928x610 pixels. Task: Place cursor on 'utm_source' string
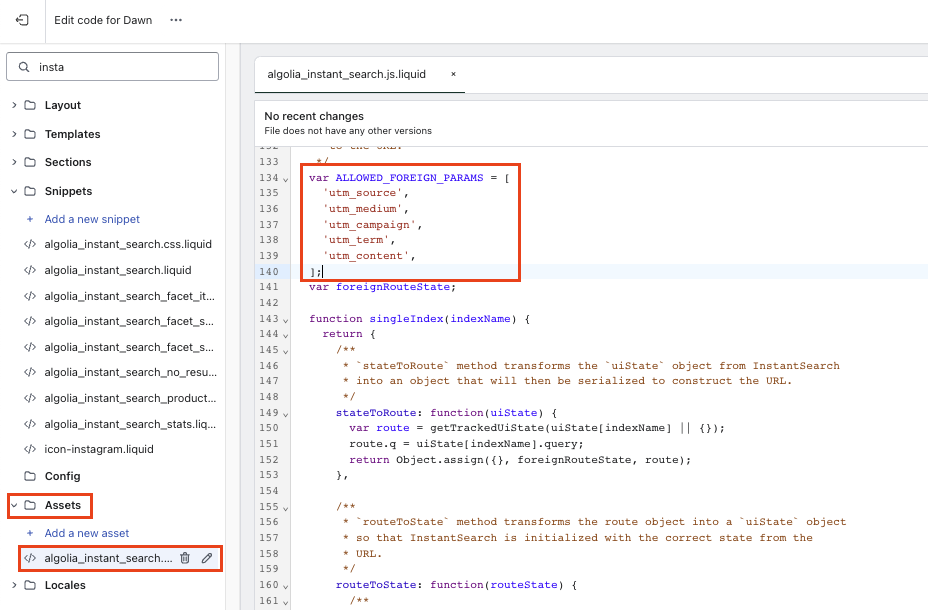tap(362, 193)
